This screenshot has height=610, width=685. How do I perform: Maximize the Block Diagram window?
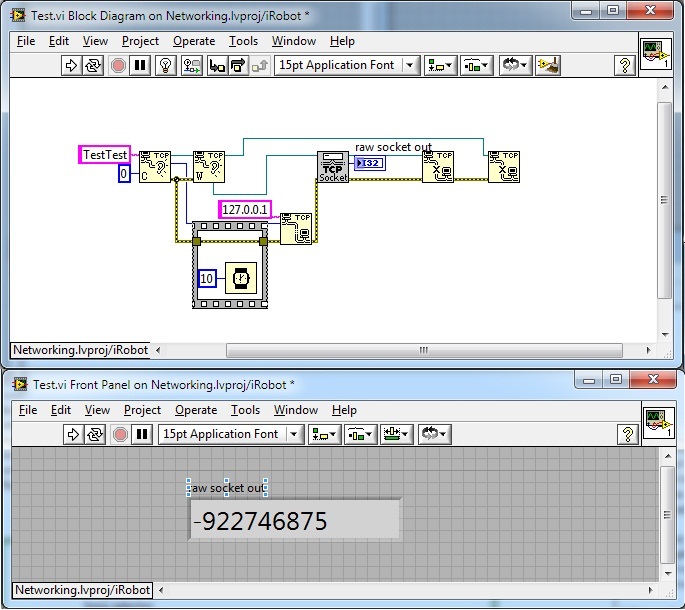click(613, 10)
